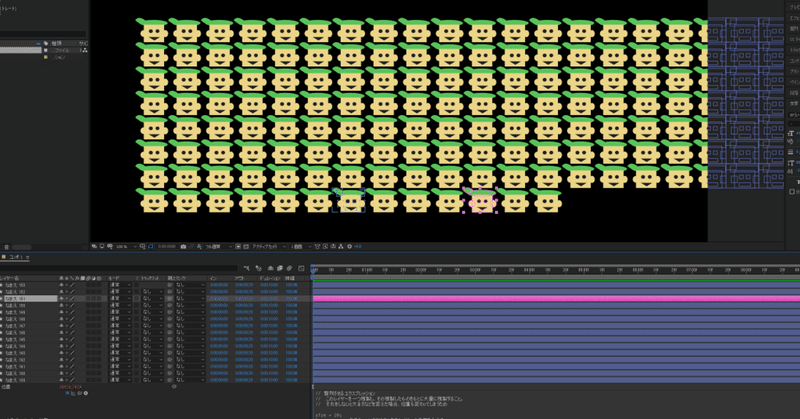Click the red 位置 property value
The height and width of the screenshot is (419, 800).
(x=70, y=387)
